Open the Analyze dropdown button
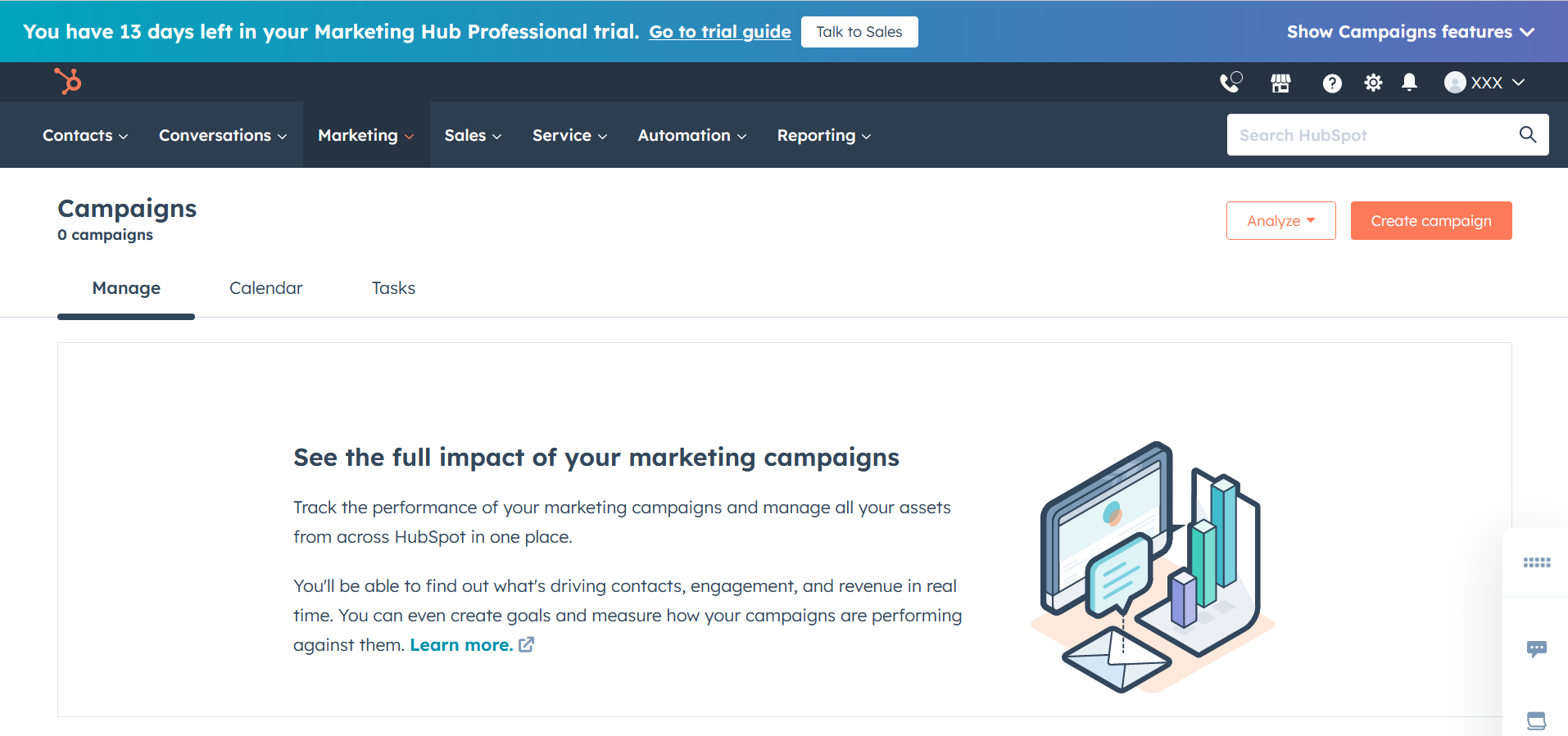The width and height of the screenshot is (1568, 736). point(1281,221)
